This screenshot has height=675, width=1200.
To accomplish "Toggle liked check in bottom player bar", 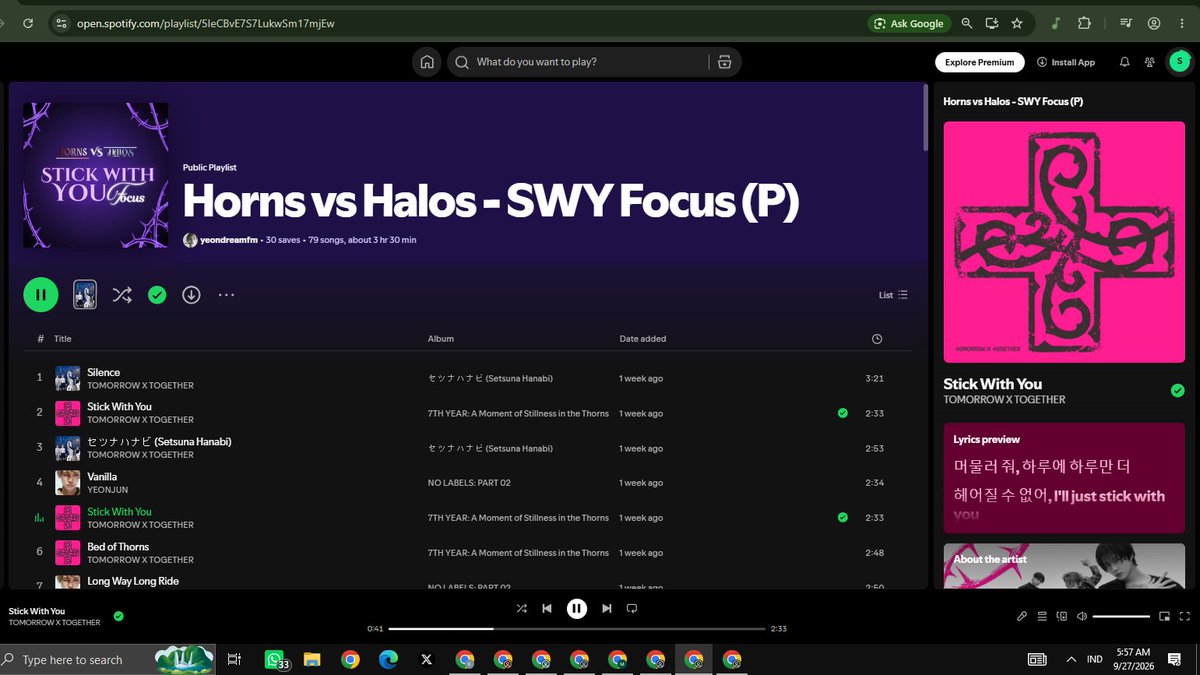I will [119, 616].
